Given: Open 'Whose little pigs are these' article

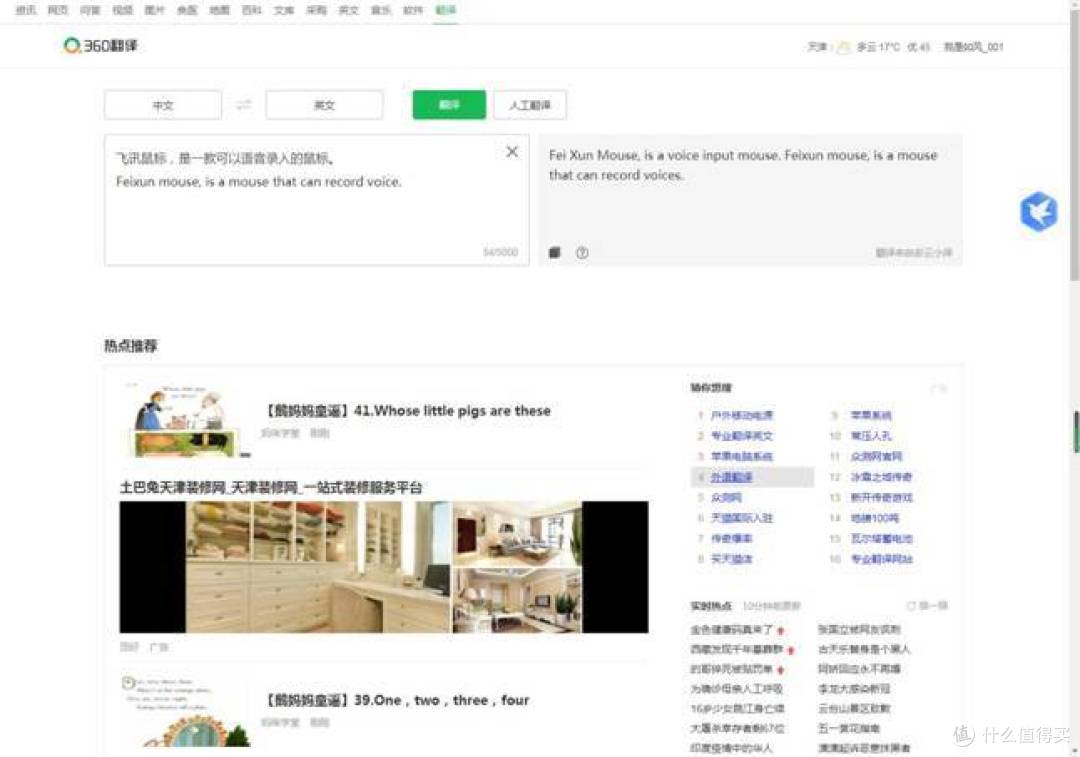Looking at the screenshot, I should [x=408, y=411].
